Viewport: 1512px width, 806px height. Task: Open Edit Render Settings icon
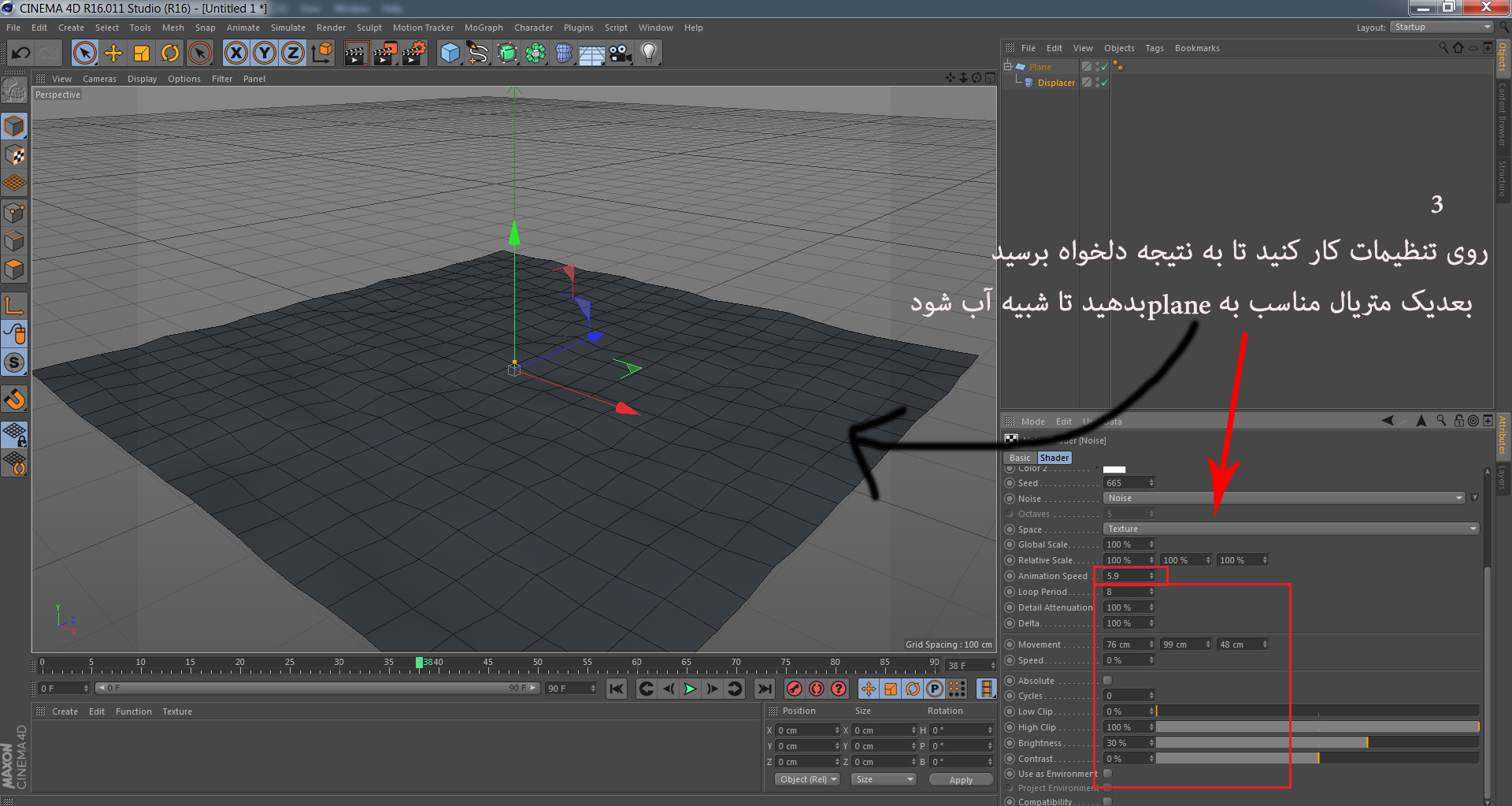point(414,54)
